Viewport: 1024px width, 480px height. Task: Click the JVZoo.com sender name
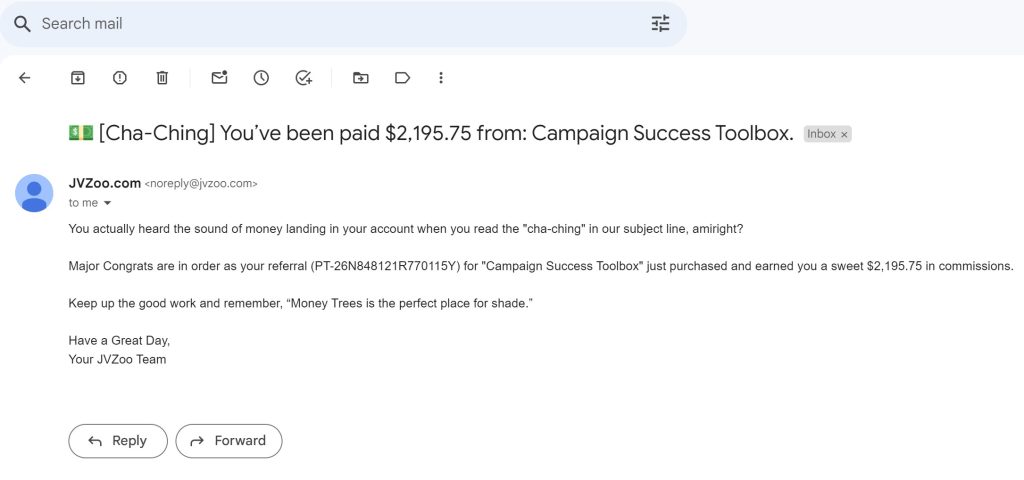point(104,184)
